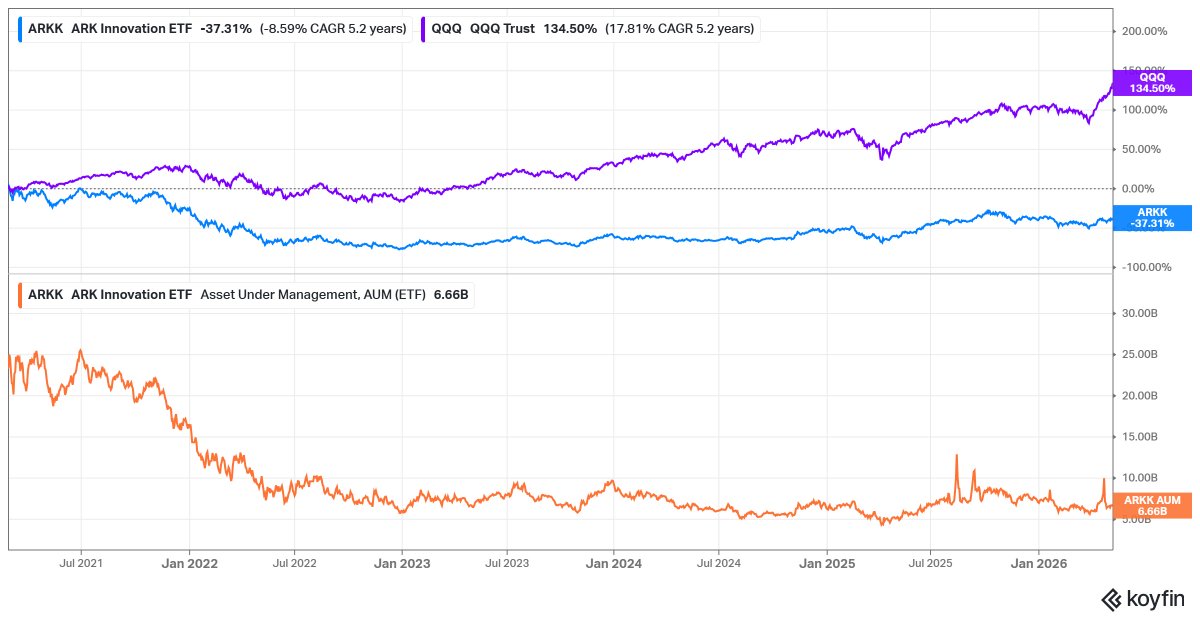Click the 100.00% y-axis label
The height and width of the screenshot is (620, 1200).
(x=1143, y=110)
